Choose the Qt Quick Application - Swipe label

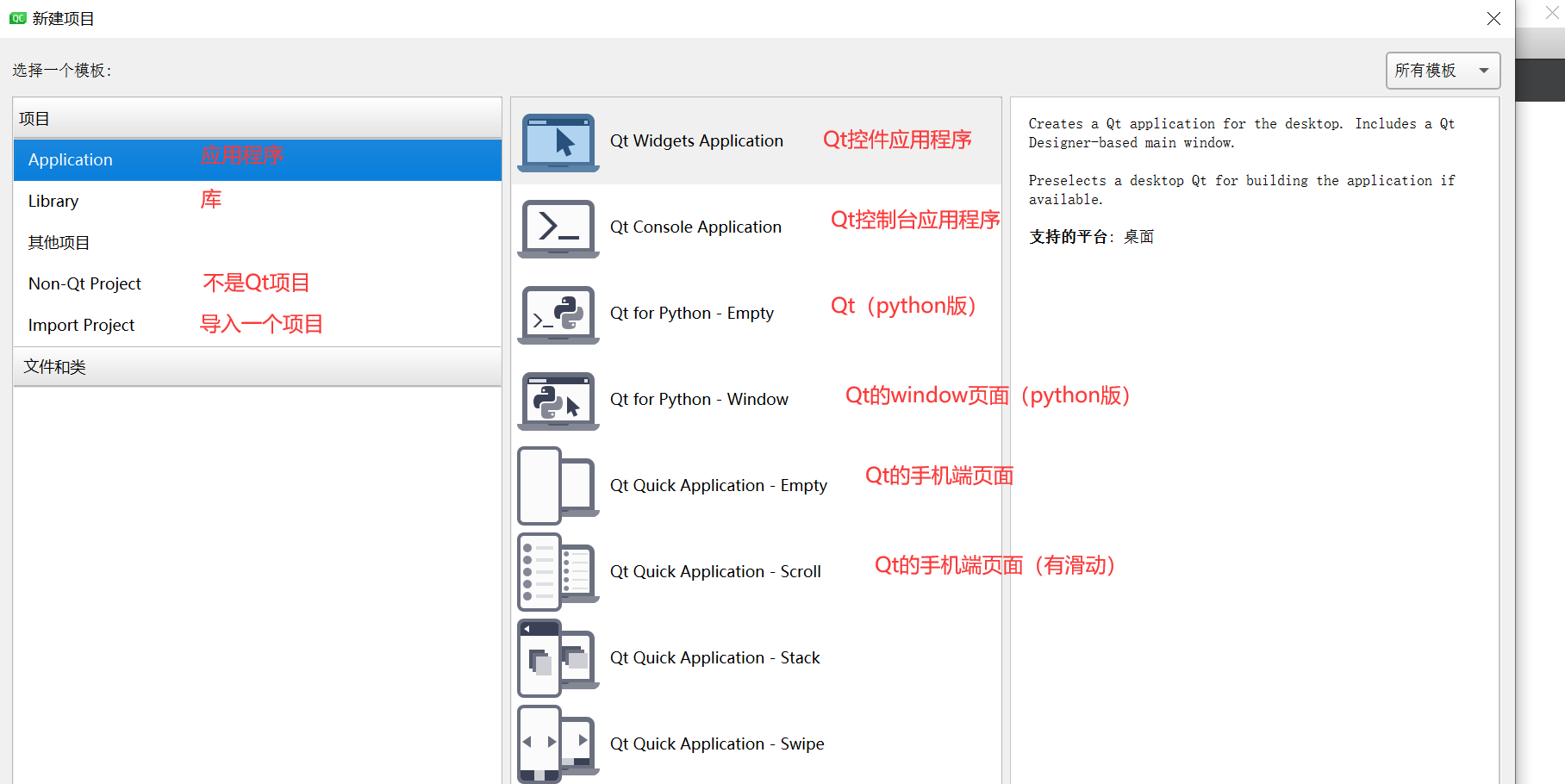tap(717, 744)
